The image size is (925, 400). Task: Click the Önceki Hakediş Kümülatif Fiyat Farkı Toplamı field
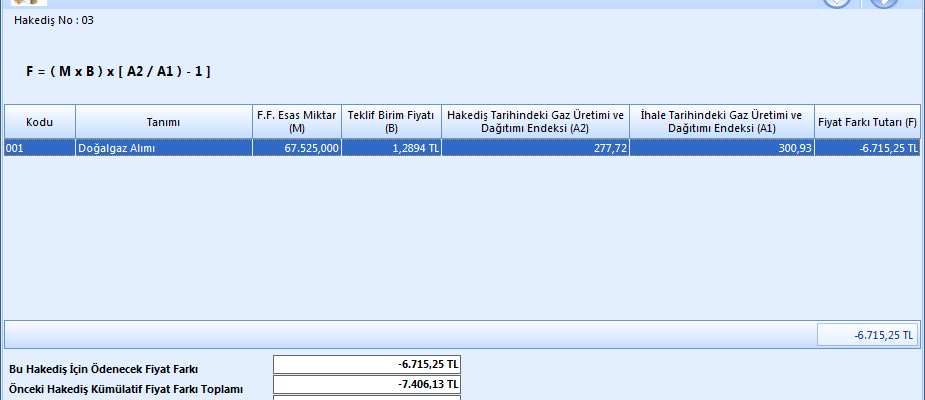click(366, 385)
